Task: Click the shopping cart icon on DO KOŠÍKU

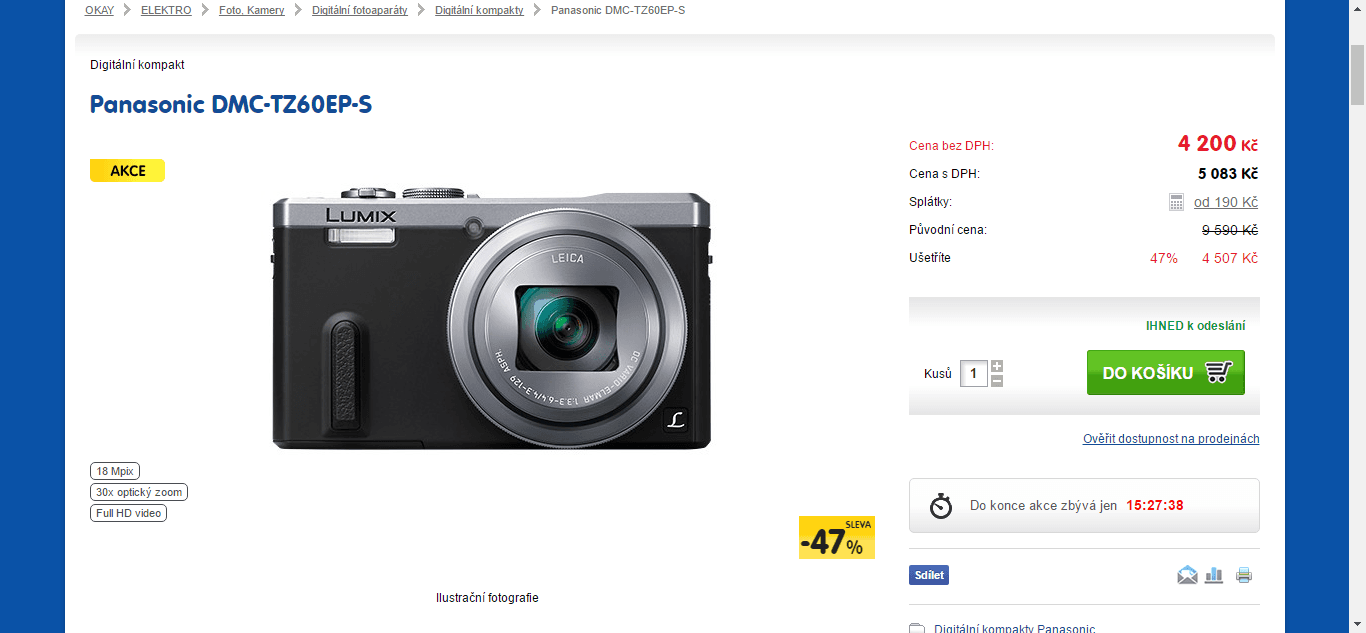Action: [1218, 373]
